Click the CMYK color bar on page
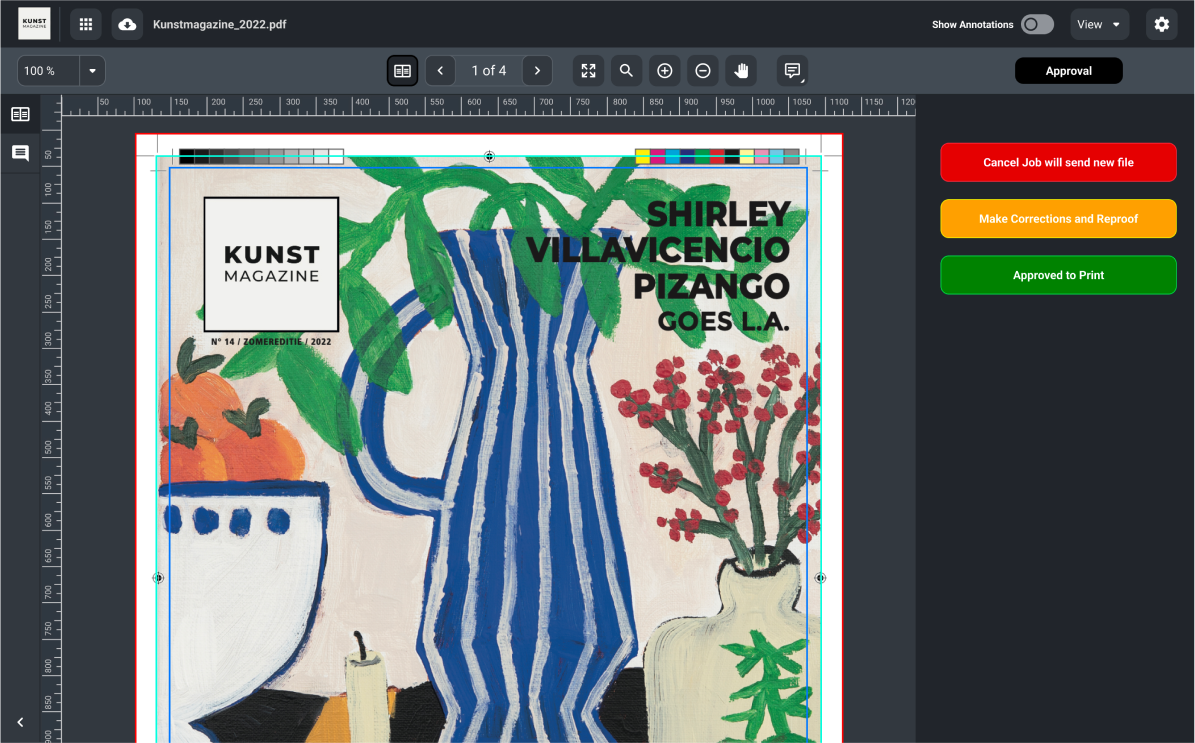Image resolution: width=1195 pixels, height=743 pixels. (717, 157)
